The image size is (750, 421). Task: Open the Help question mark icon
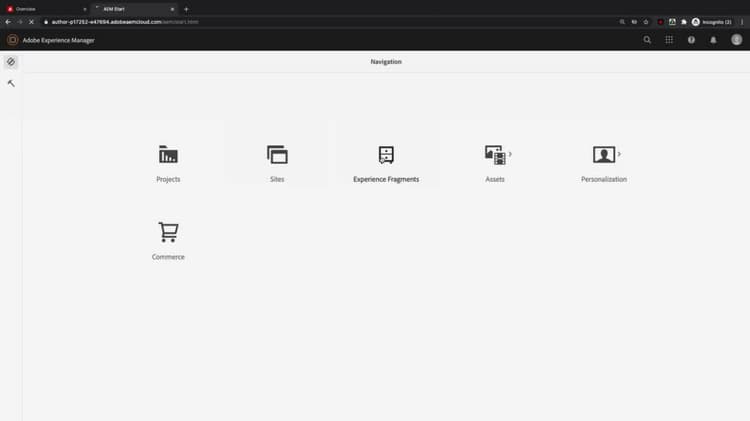click(691, 40)
